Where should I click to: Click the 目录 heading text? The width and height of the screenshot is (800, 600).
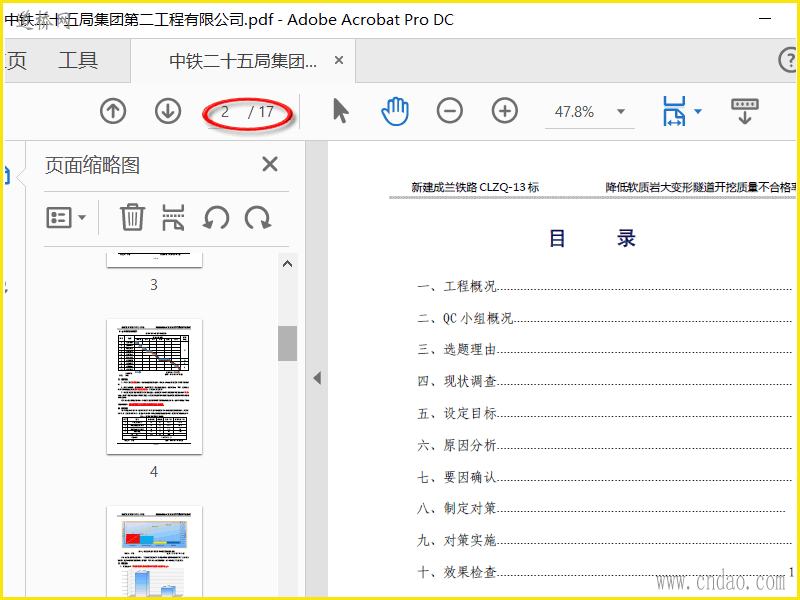point(592,238)
